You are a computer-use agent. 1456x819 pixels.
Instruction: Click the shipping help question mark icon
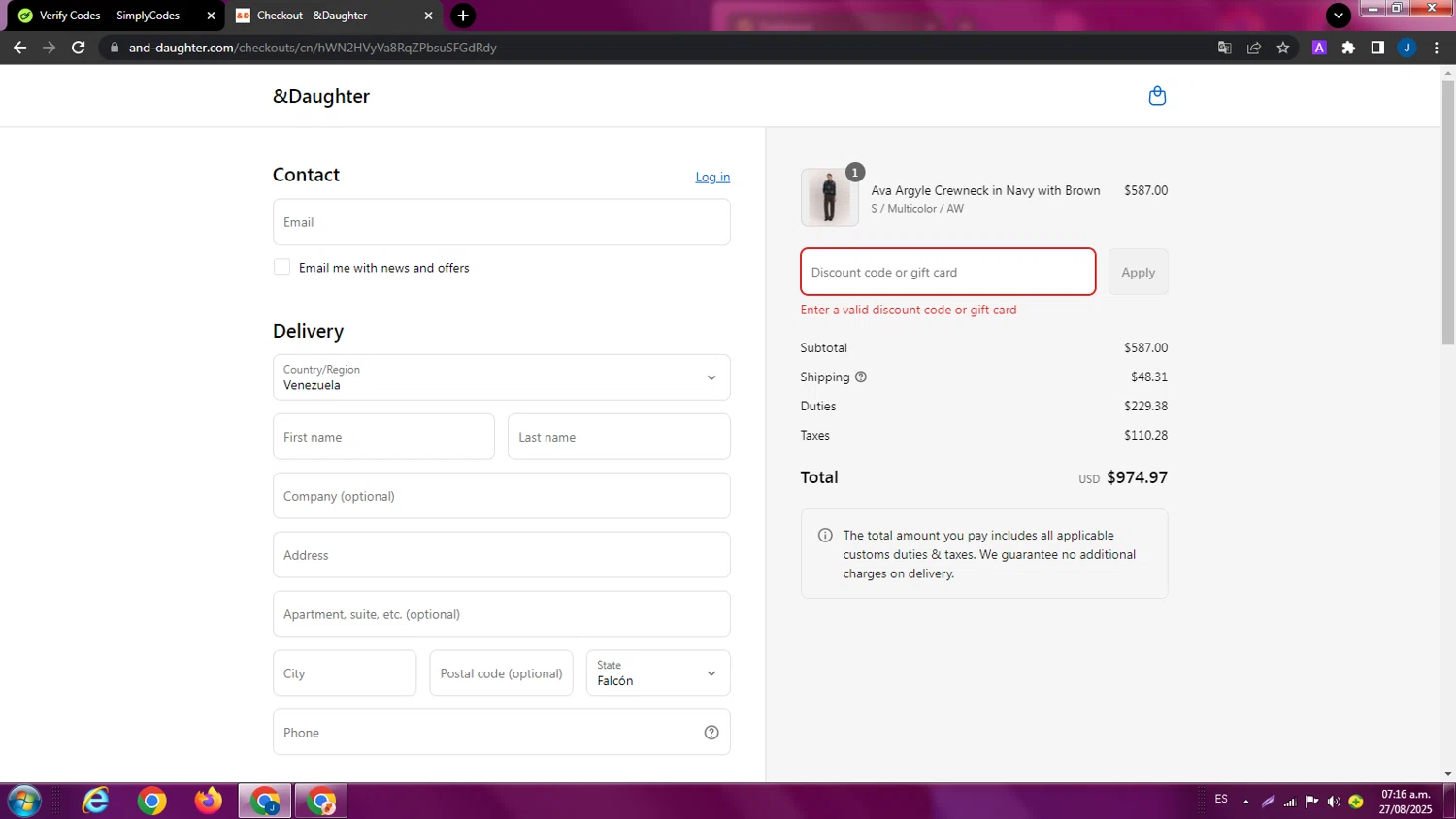point(860,377)
